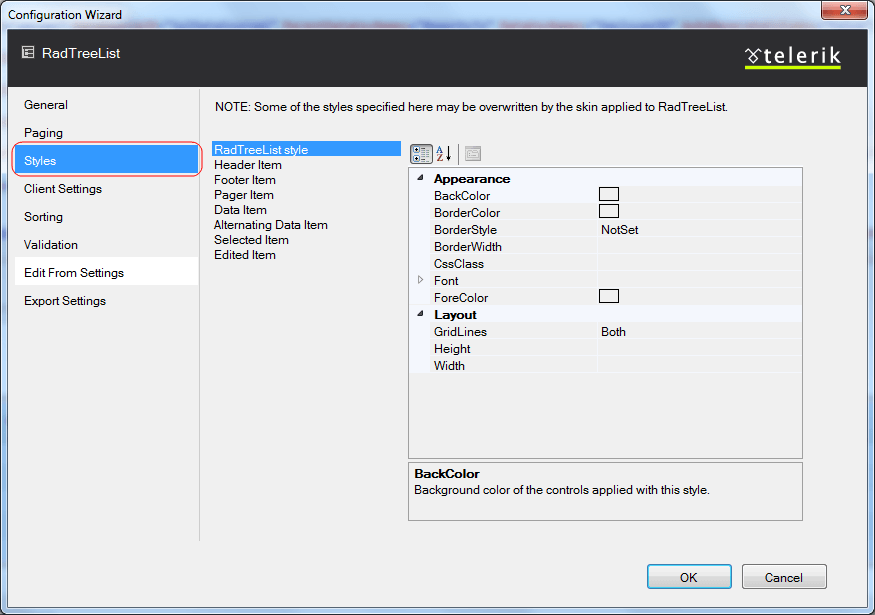The image size is (875, 615).
Task: Select the Height property label
Action: (452, 349)
